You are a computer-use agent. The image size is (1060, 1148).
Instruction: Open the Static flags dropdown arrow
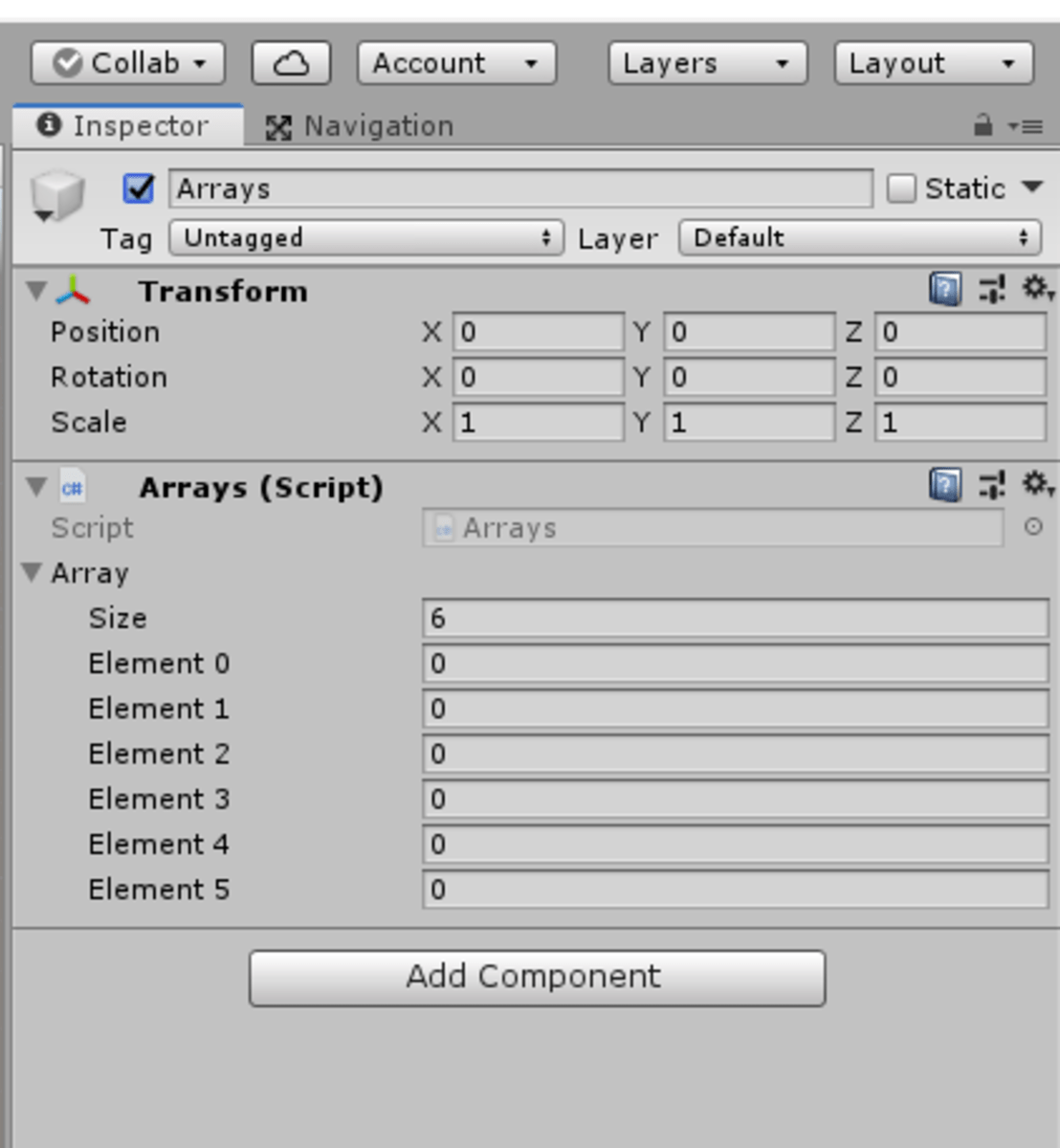(x=1032, y=187)
